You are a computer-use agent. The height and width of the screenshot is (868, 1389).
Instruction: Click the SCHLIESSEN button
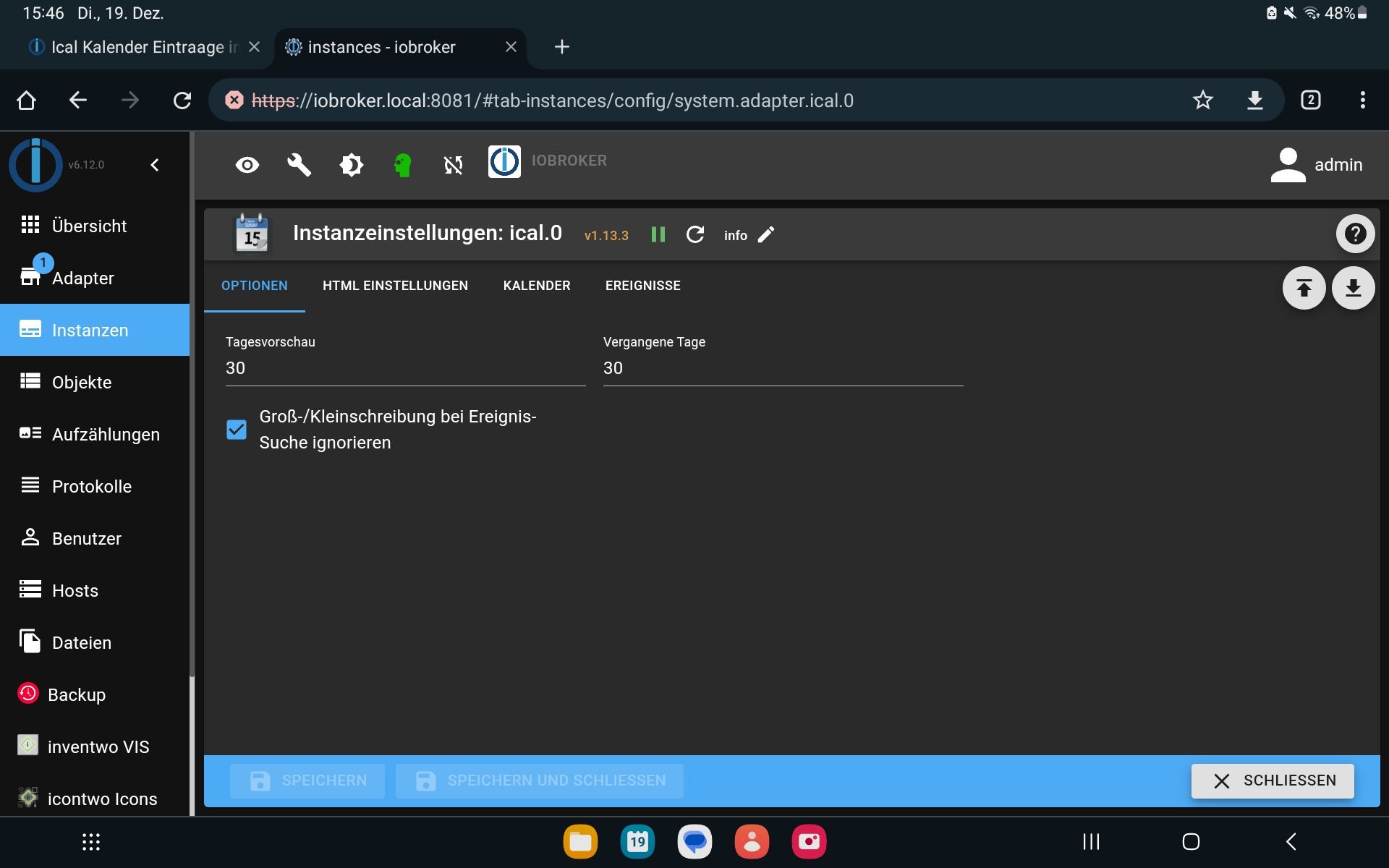1273,780
